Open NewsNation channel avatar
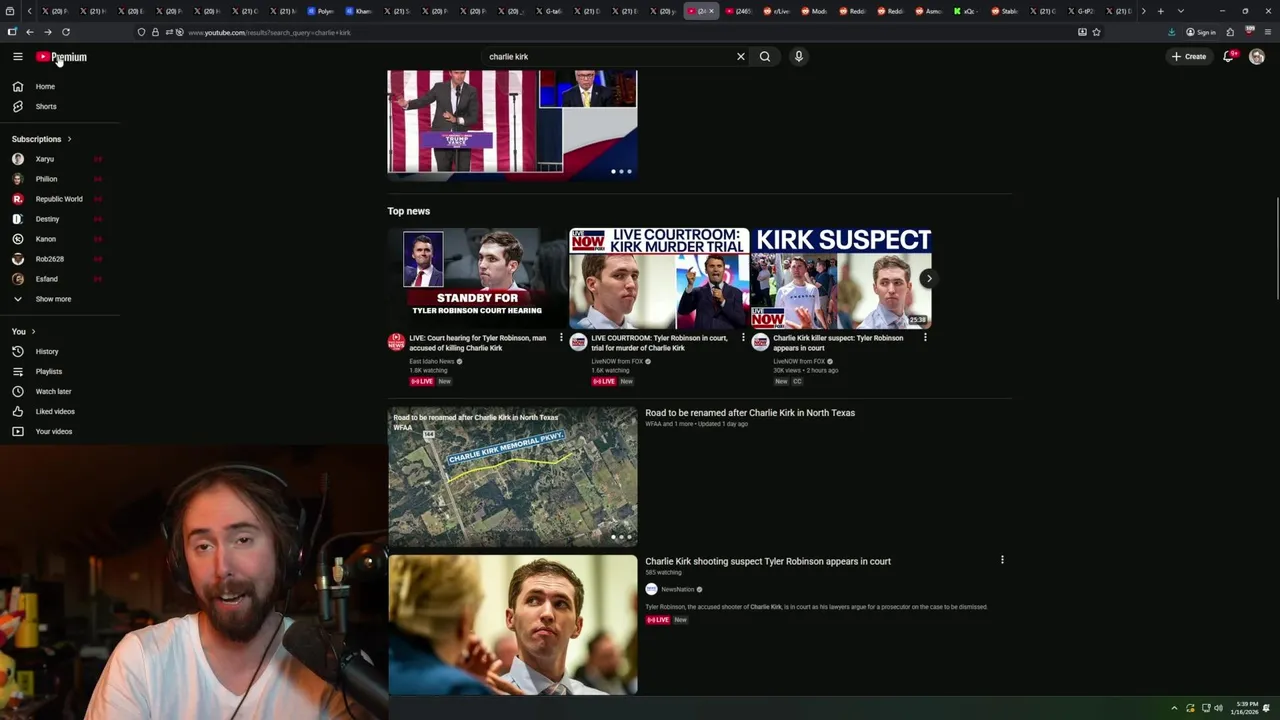Viewport: 1280px width, 720px height. [651, 589]
